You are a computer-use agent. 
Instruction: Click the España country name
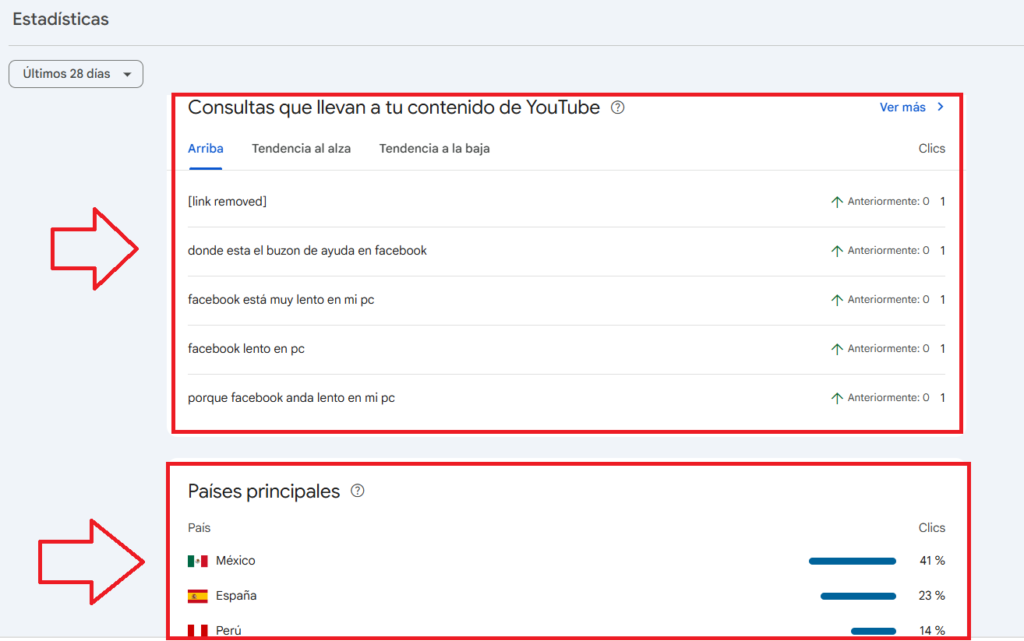236,596
